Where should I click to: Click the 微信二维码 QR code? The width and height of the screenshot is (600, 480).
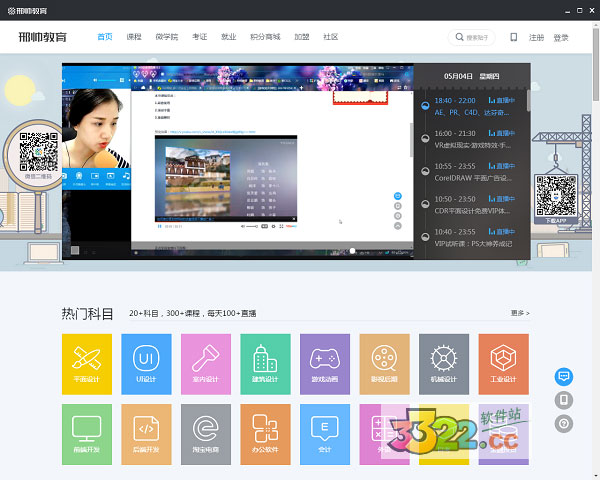(x=39, y=152)
